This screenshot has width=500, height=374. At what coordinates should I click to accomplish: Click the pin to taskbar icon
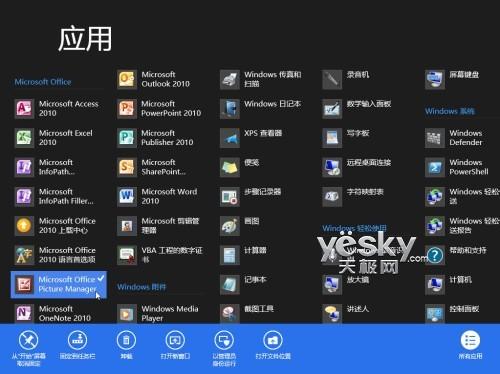(77, 340)
